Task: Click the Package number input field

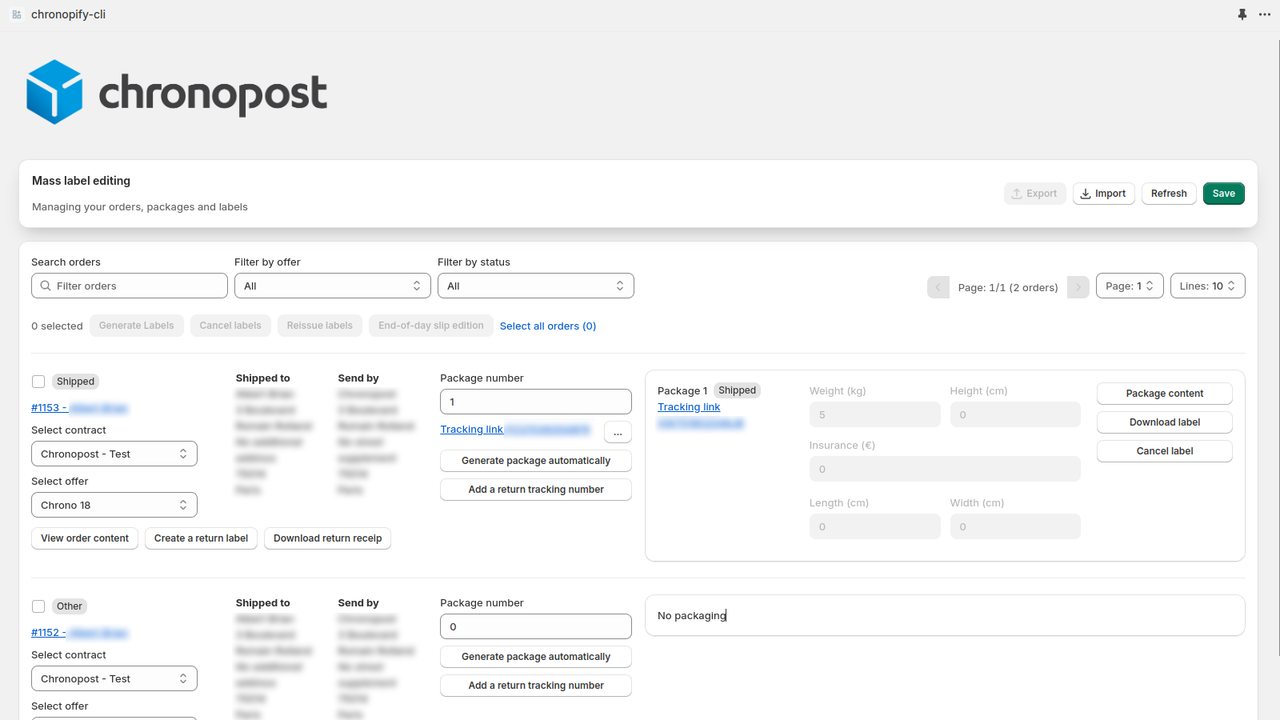Action: 535,400
